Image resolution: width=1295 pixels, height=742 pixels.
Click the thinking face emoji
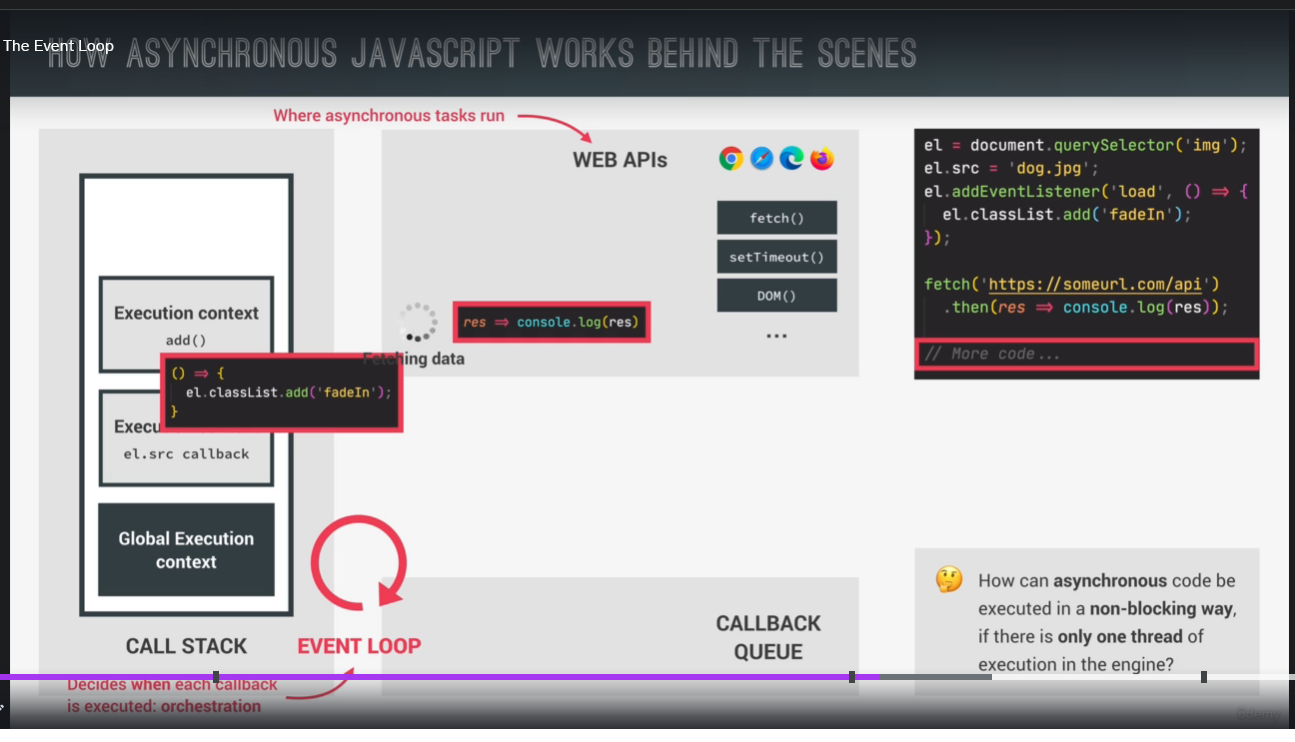click(948, 579)
